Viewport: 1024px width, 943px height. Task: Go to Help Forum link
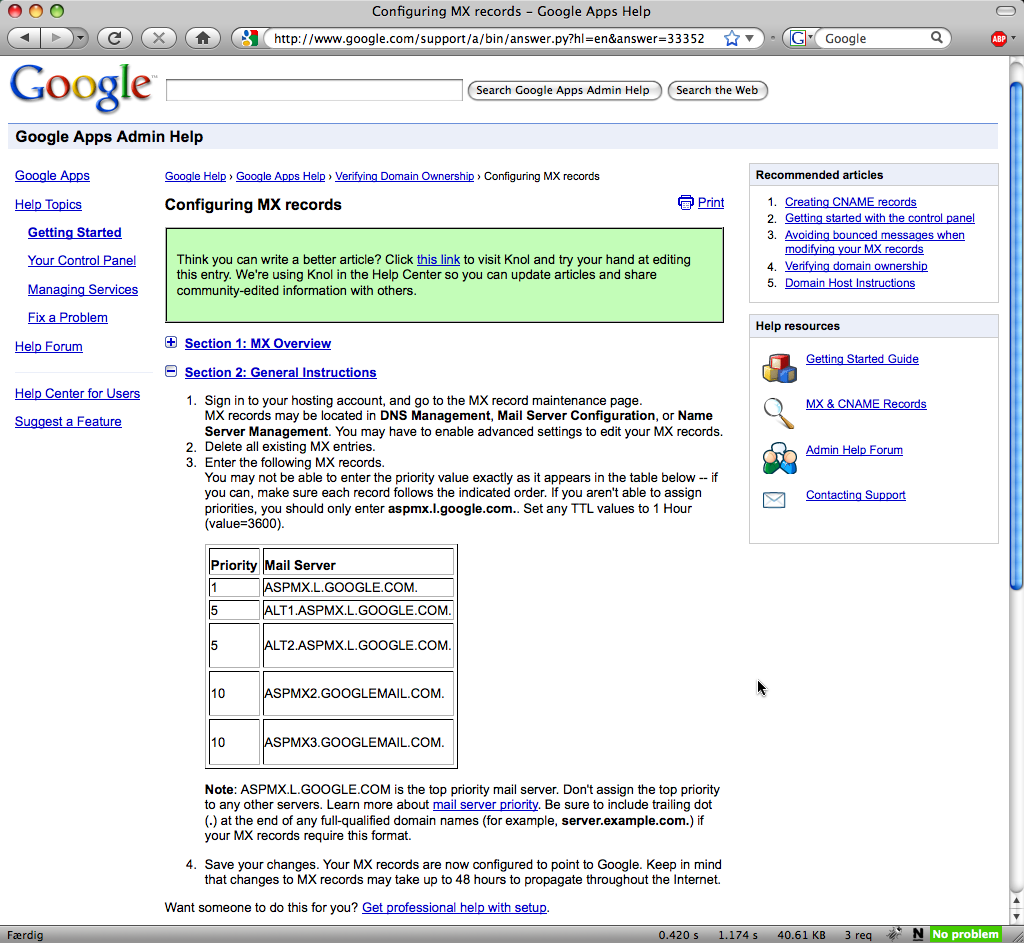[x=49, y=346]
